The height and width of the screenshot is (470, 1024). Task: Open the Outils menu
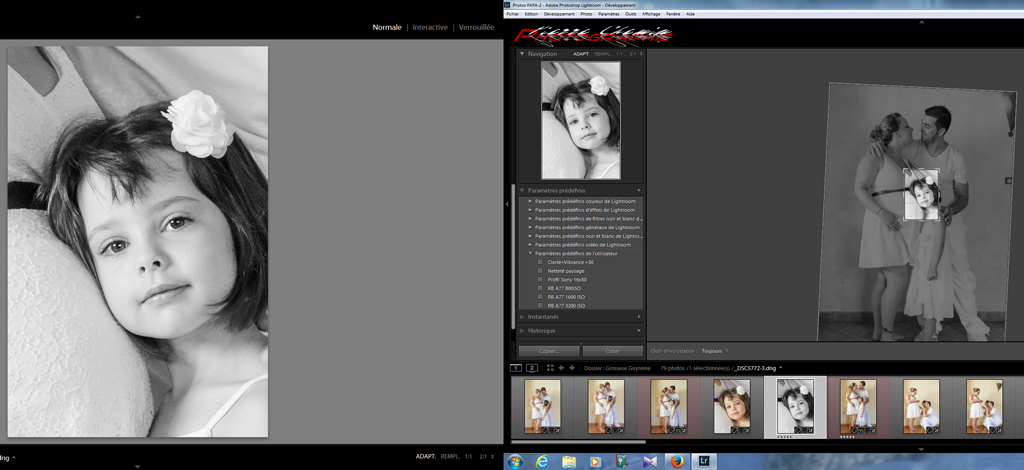630,14
